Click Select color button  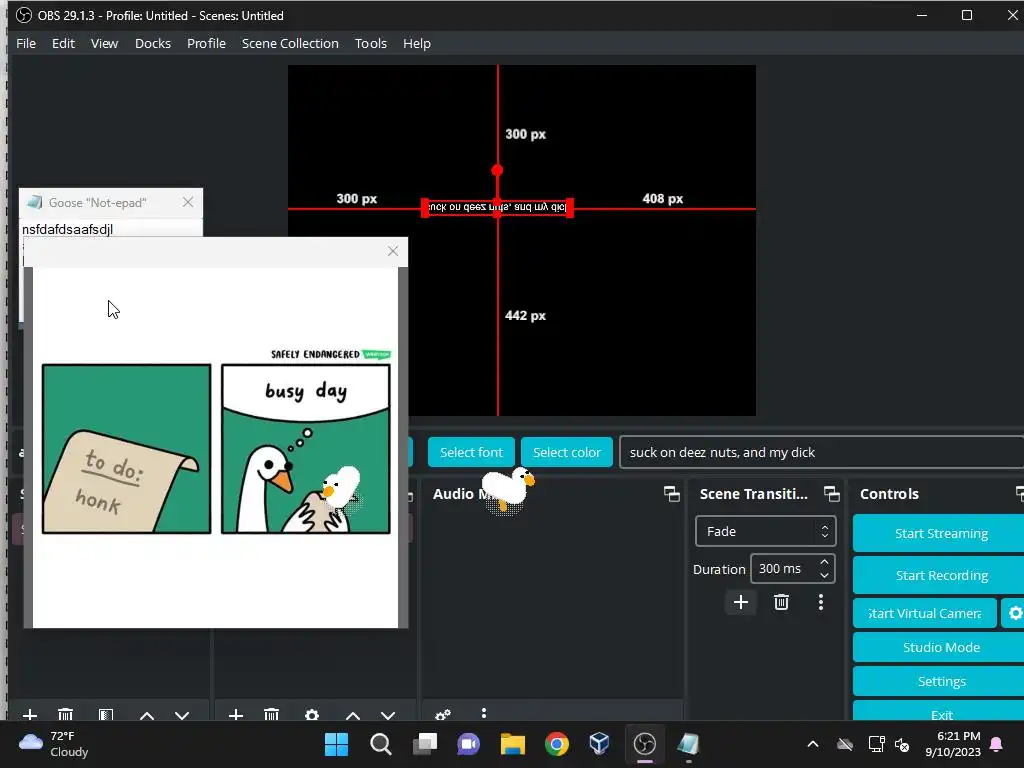click(566, 452)
